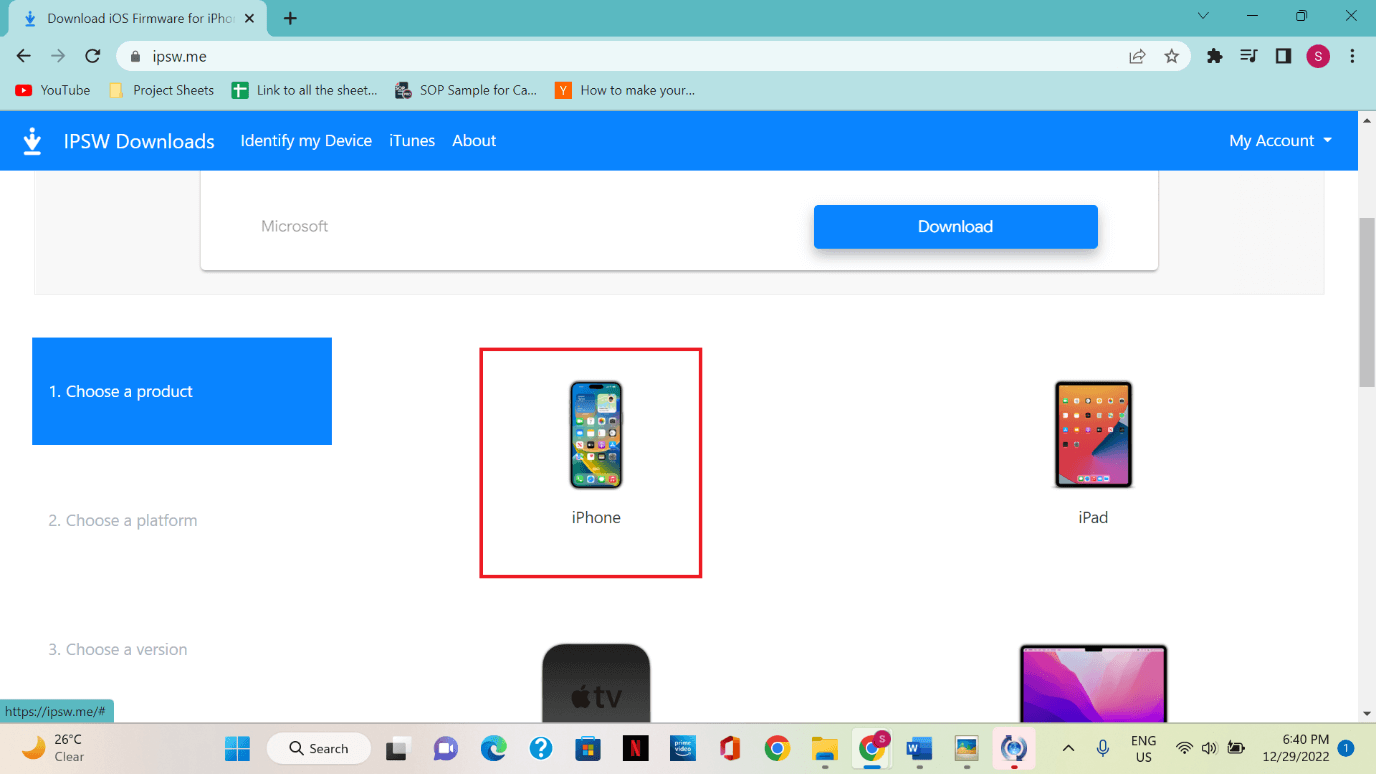Open the media controls icon in the toolbar

click(x=1248, y=56)
